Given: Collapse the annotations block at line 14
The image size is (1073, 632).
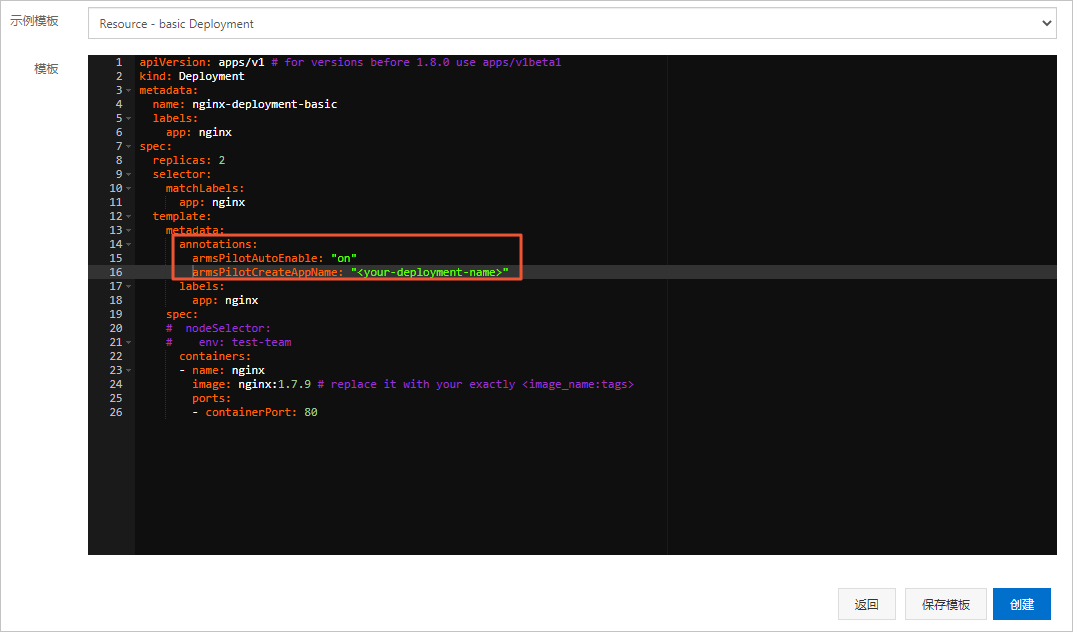Looking at the screenshot, I should pyautogui.click(x=129, y=244).
